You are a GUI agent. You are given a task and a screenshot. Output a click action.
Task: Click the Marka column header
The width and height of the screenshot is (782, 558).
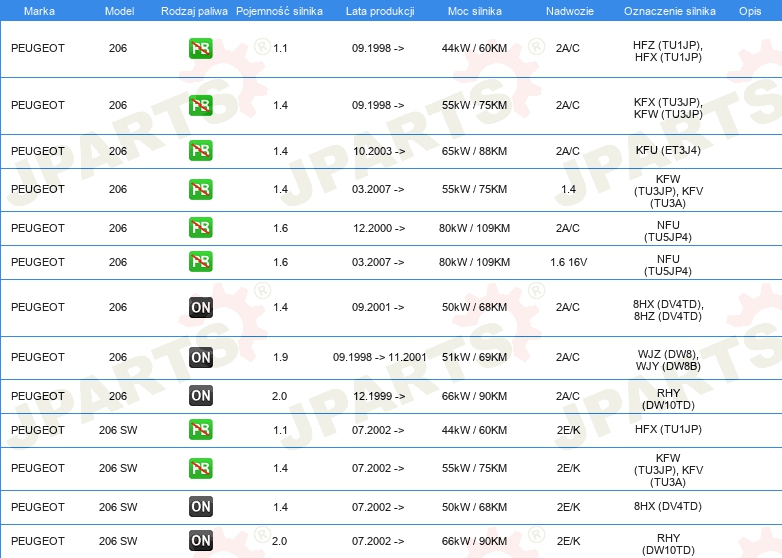[x=39, y=10]
